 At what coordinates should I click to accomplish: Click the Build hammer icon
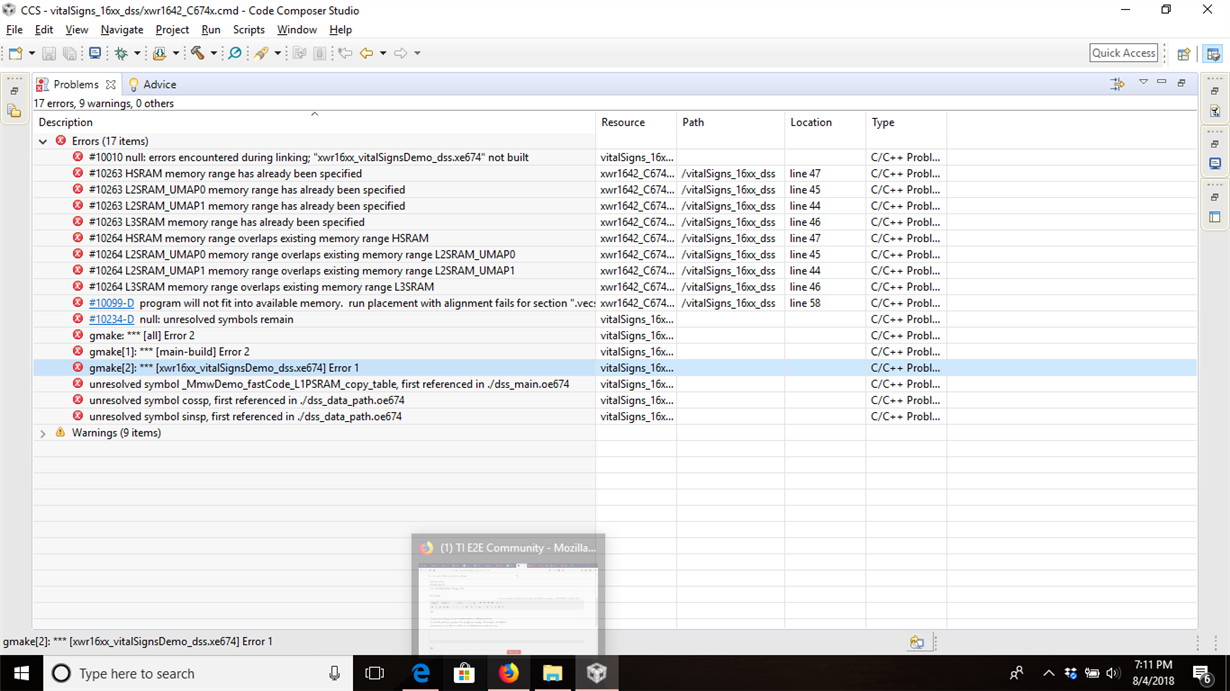(198, 53)
